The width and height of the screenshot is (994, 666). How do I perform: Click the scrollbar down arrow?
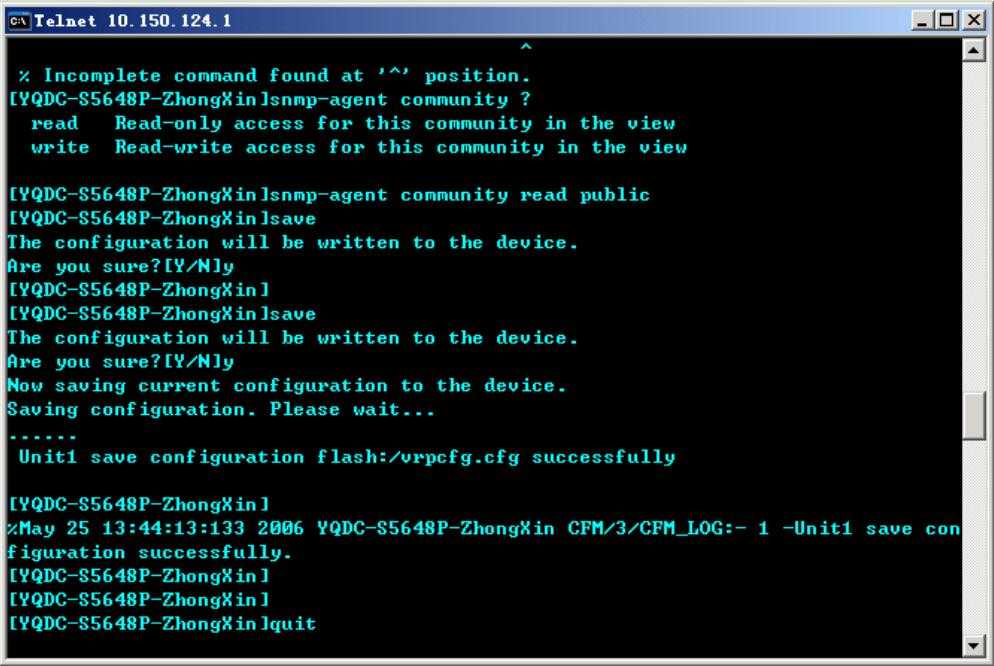973,646
